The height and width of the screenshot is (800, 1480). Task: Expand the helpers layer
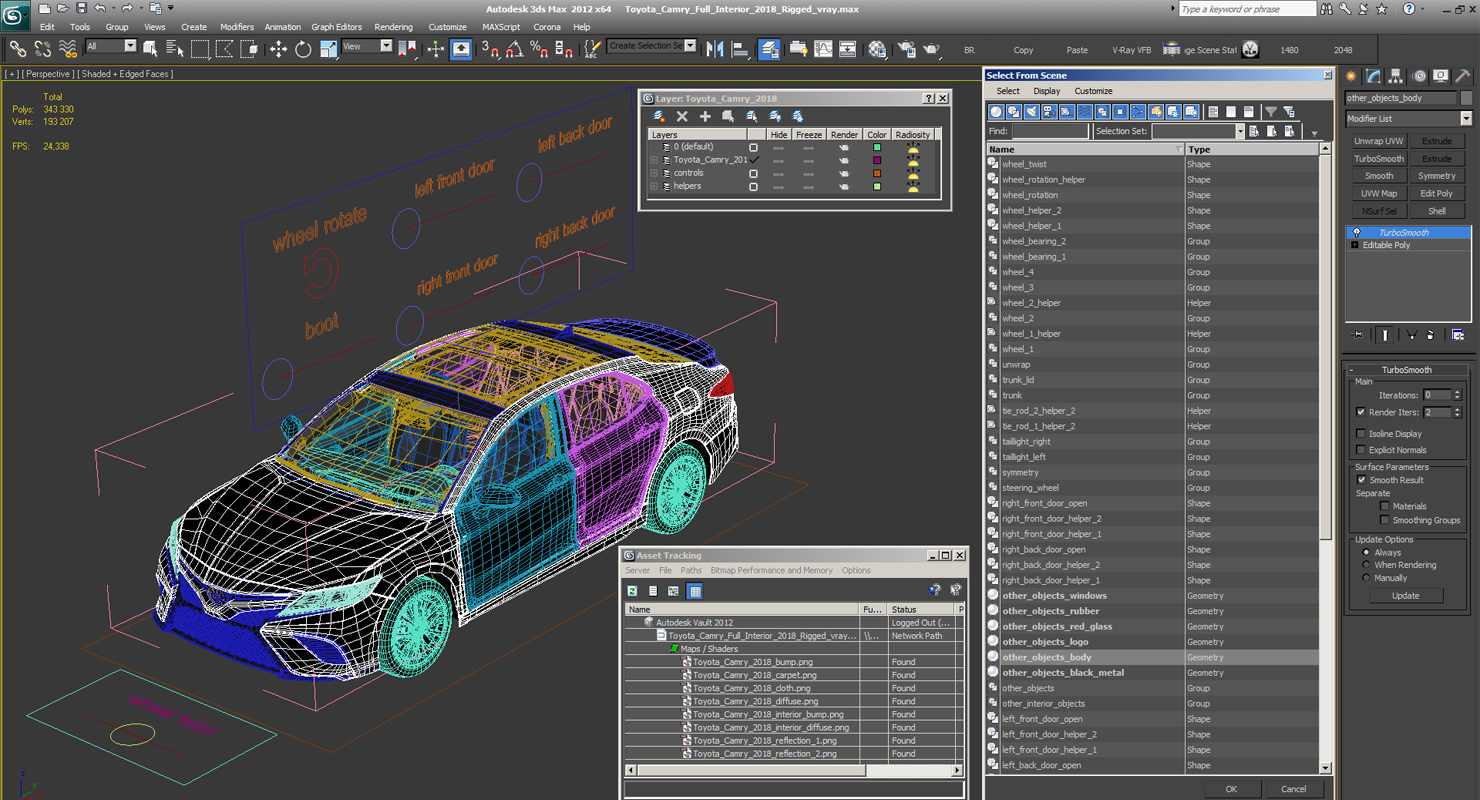pos(654,186)
